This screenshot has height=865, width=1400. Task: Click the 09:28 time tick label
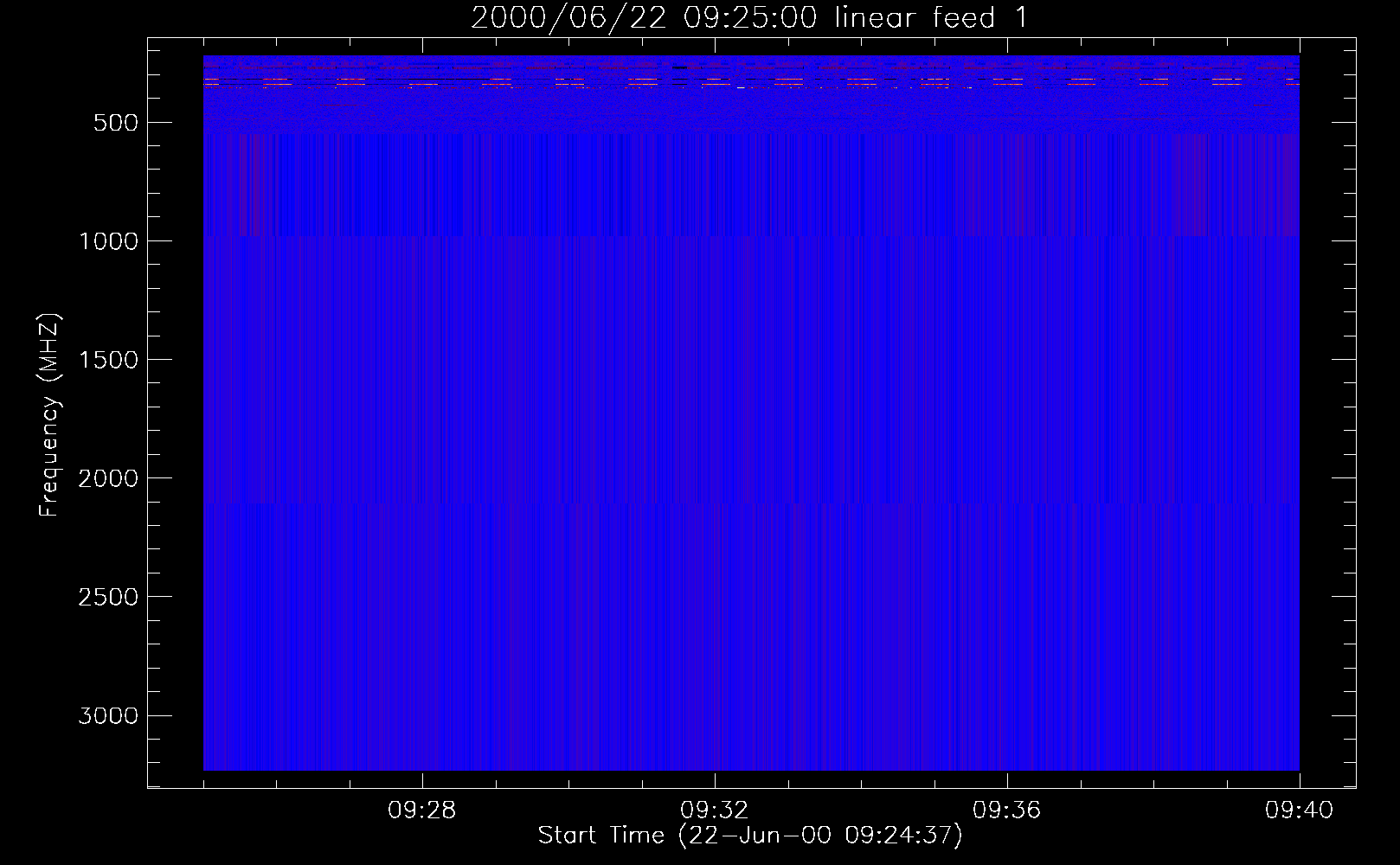[422, 811]
